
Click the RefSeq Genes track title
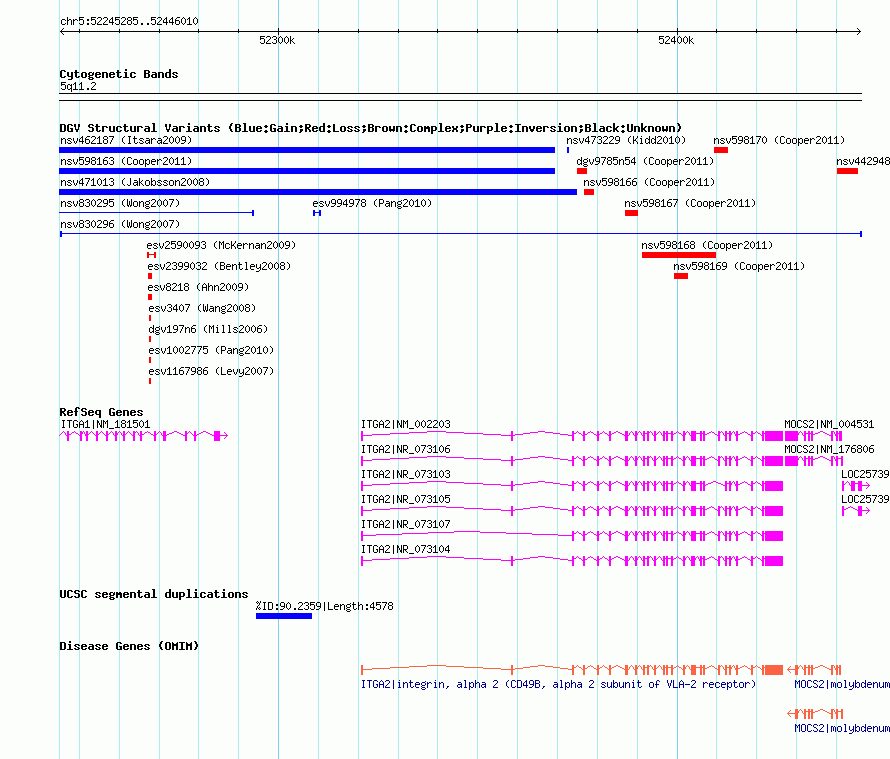click(x=102, y=412)
